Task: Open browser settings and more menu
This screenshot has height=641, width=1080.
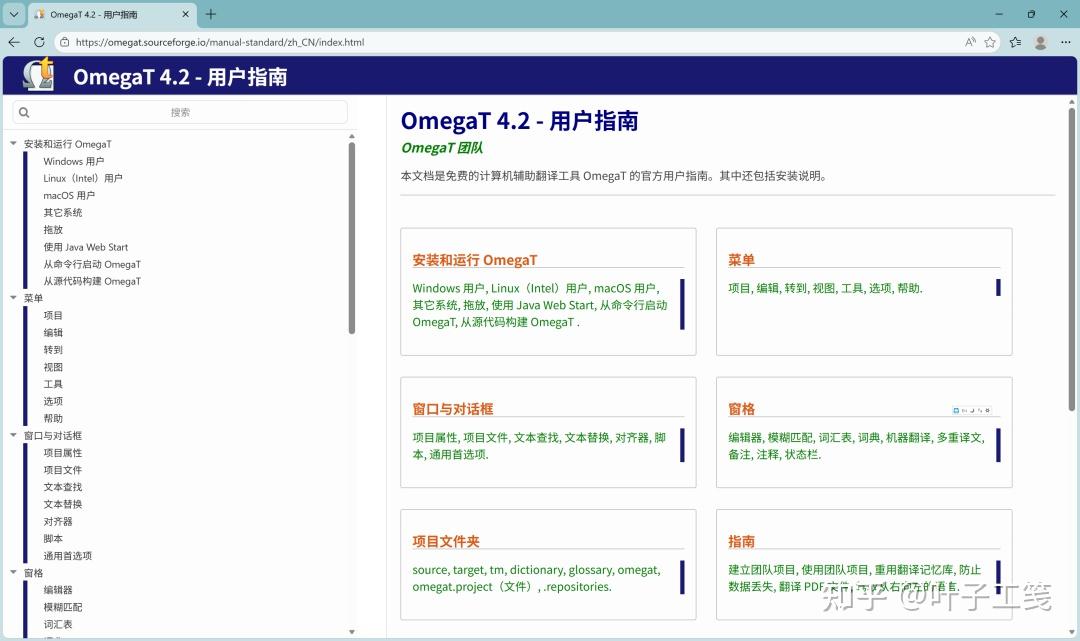Action: [x=1066, y=42]
